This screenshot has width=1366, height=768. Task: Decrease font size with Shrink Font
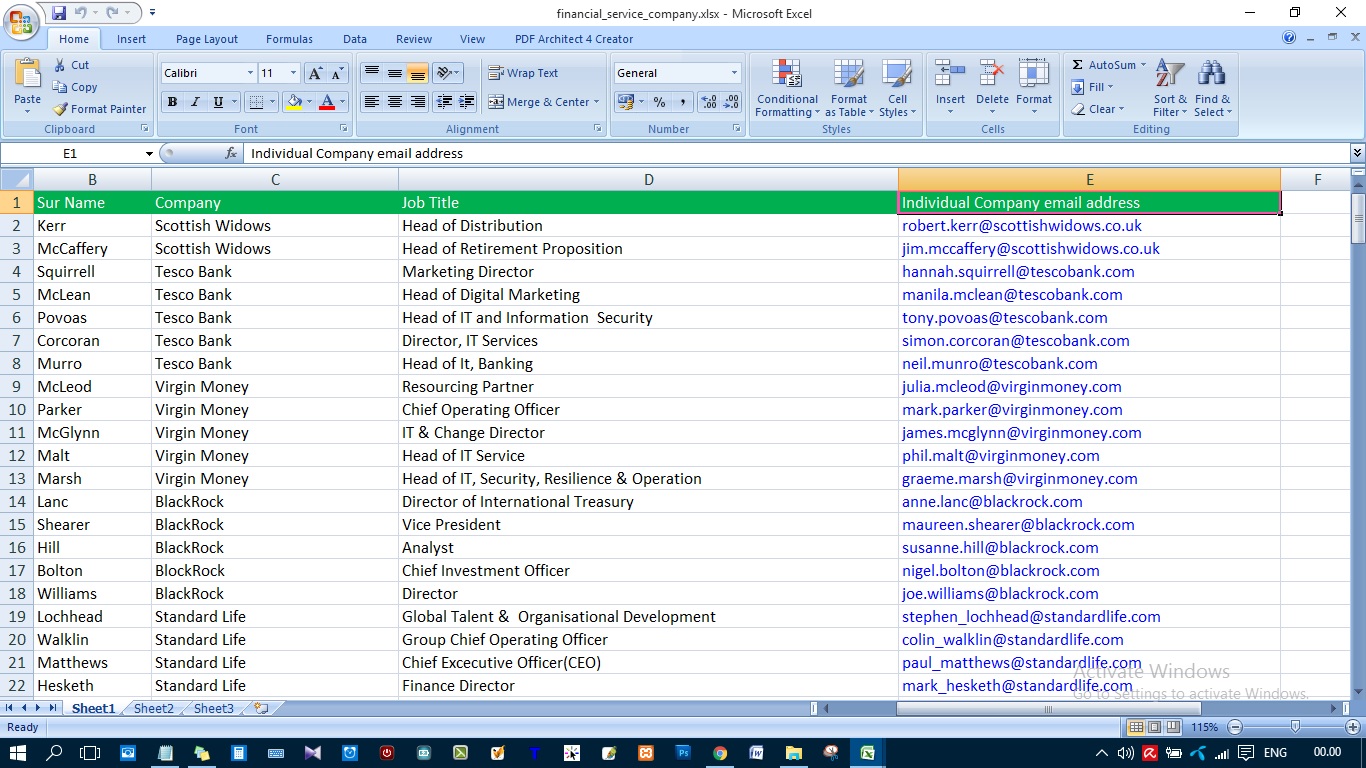(x=336, y=73)
